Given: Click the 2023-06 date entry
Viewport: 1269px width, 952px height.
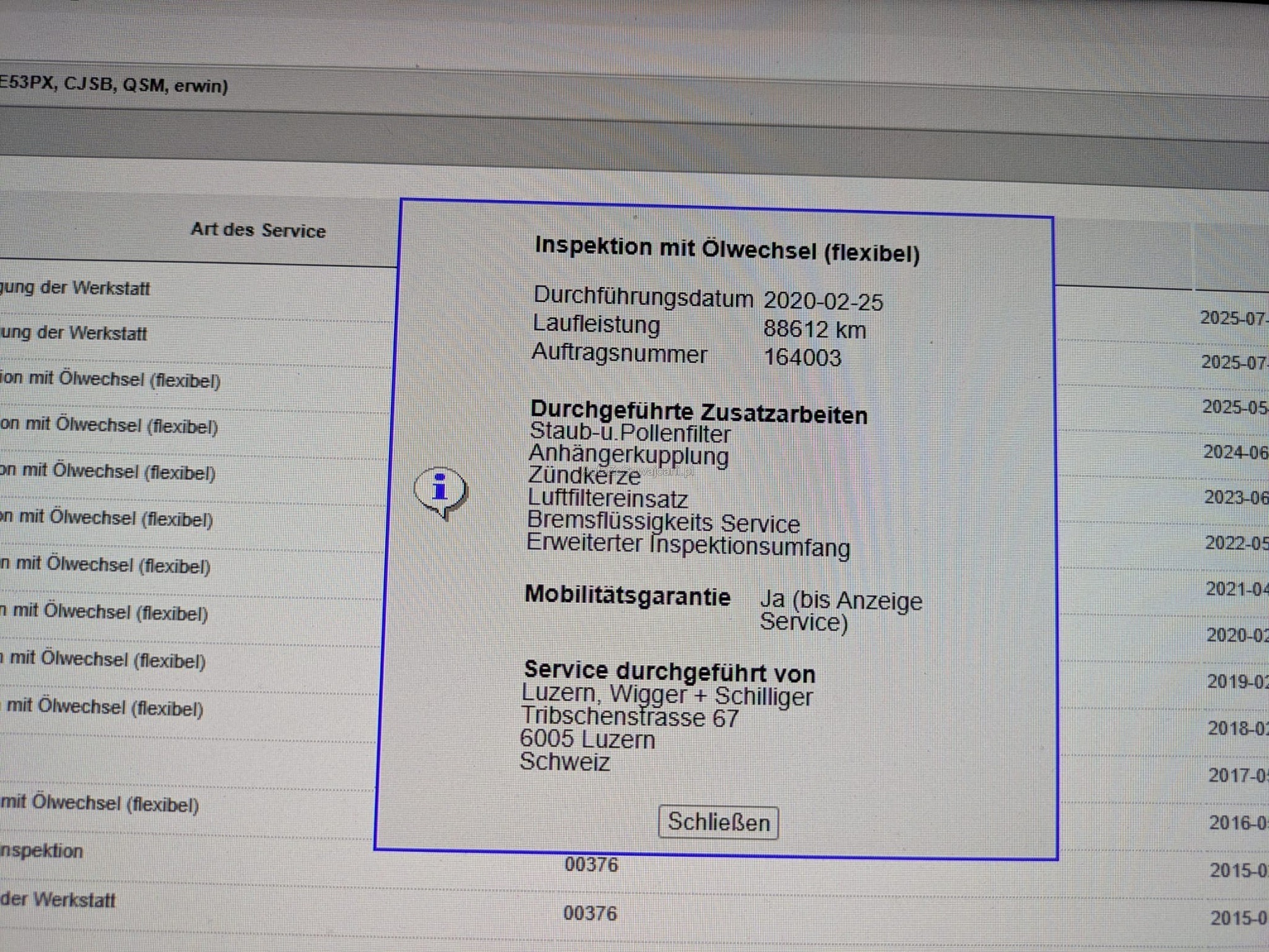Looking at the screenshot, I should [1236, 498].
